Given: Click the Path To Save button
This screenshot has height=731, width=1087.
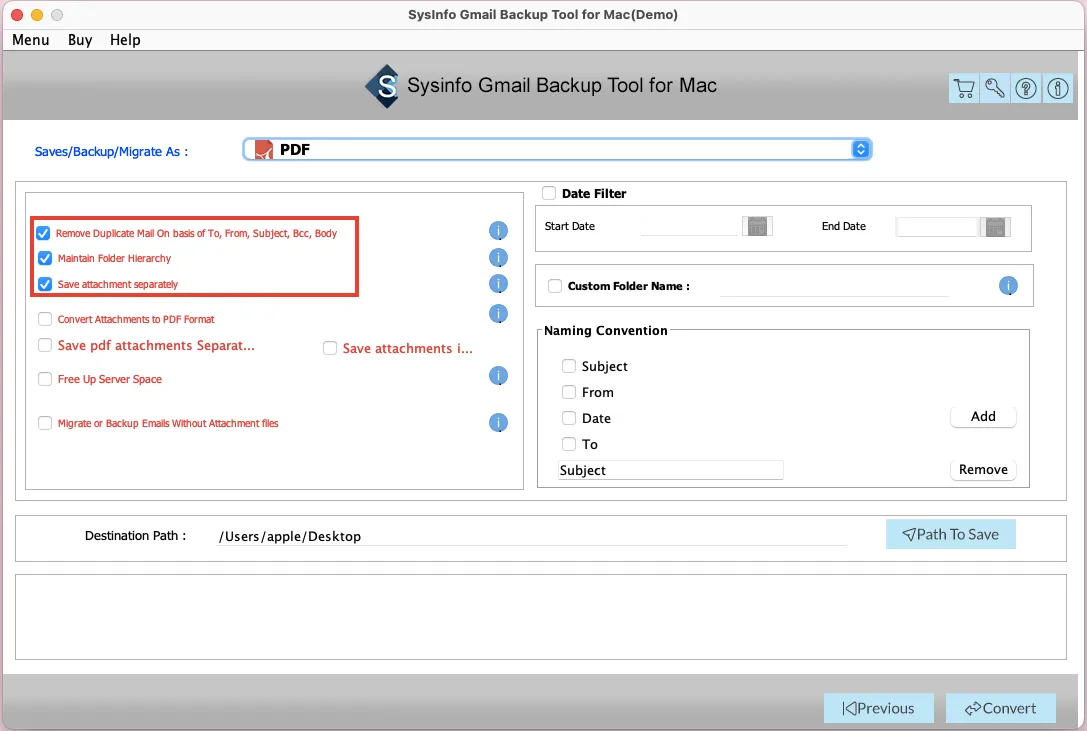Looking at the screenshot, I should pyautogui.click(x=950, y=534).
